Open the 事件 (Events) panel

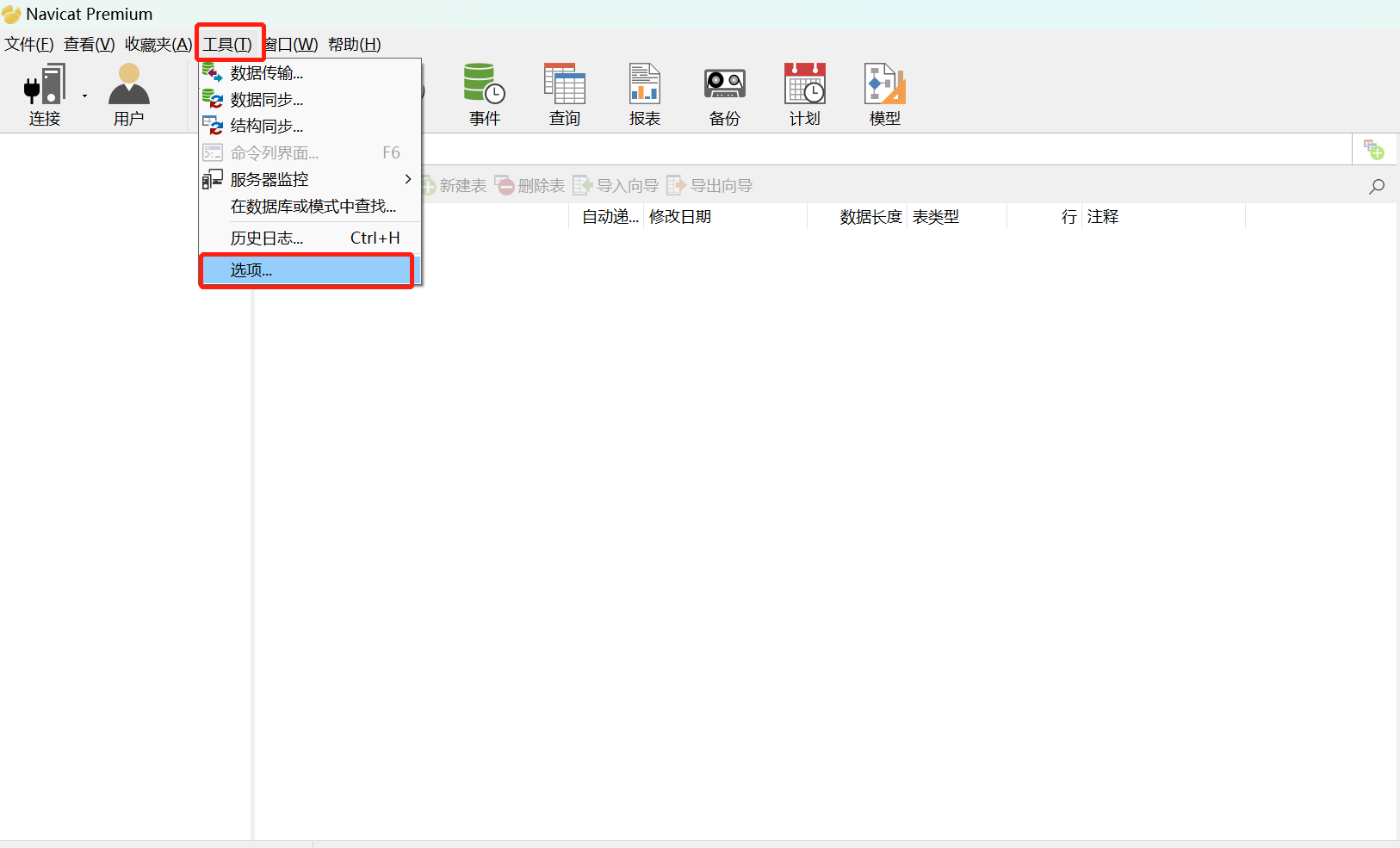click(484, 93)
